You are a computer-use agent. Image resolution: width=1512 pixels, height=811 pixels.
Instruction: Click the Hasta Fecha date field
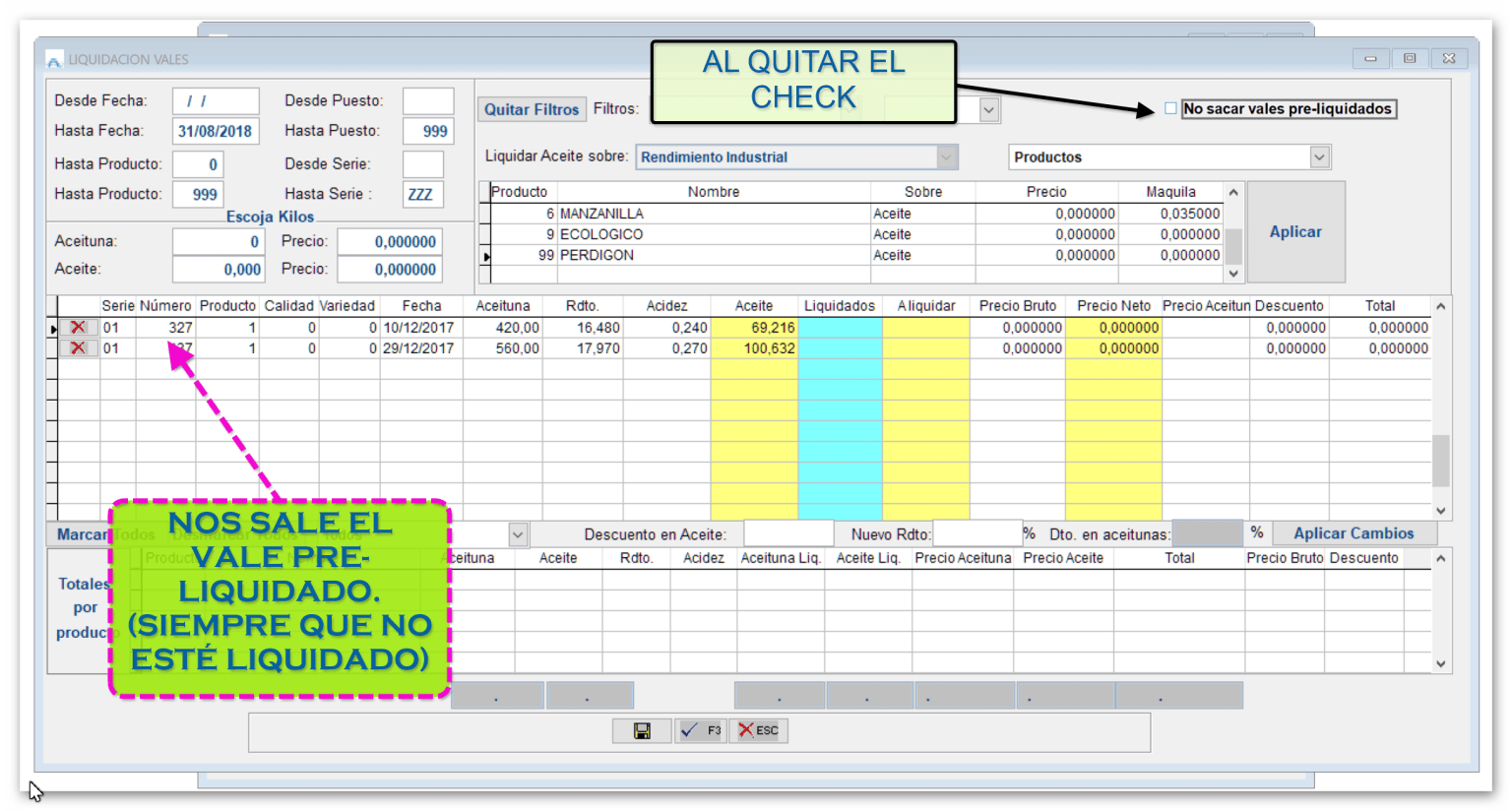click(216, 131)
